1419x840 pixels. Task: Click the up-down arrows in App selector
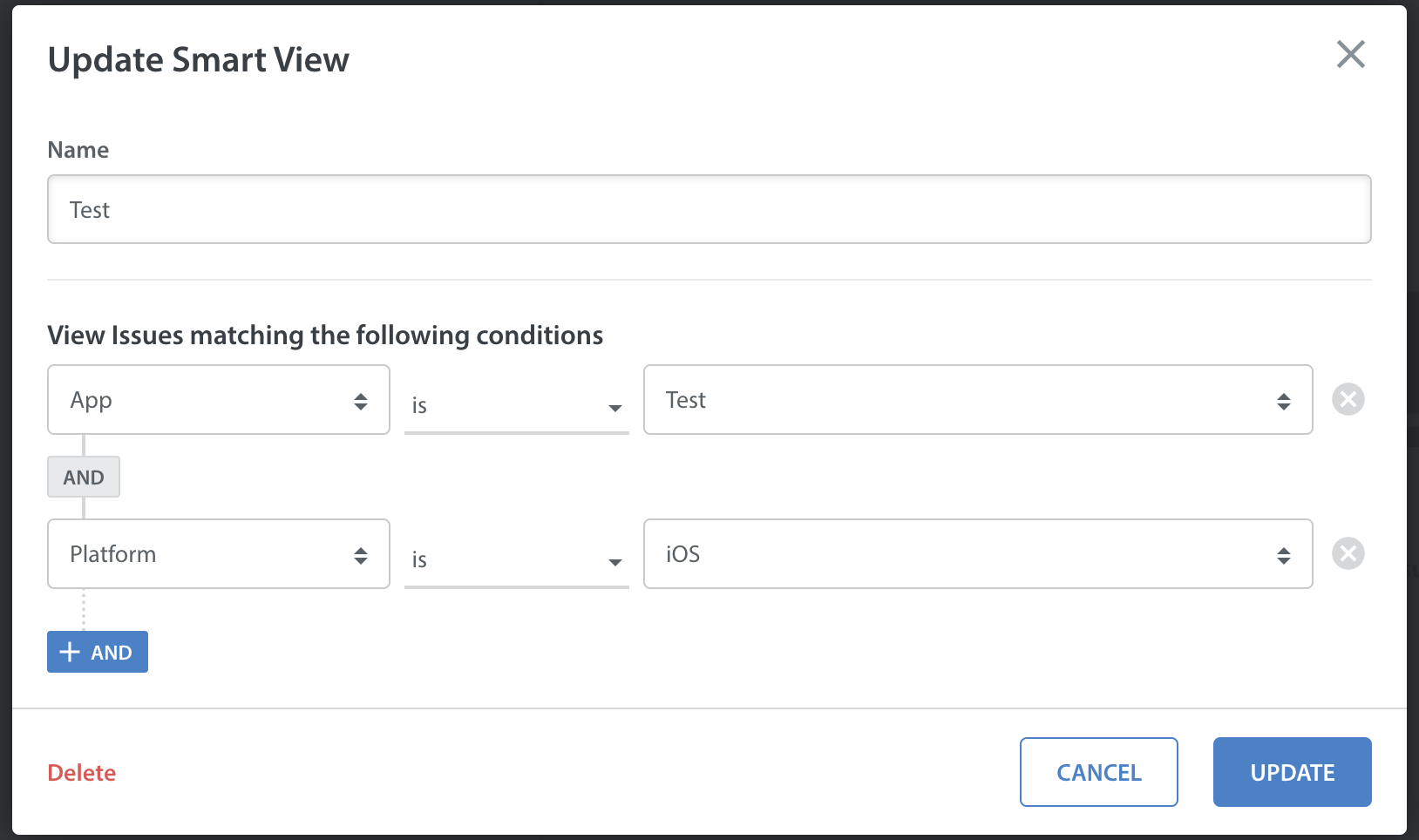361,401
